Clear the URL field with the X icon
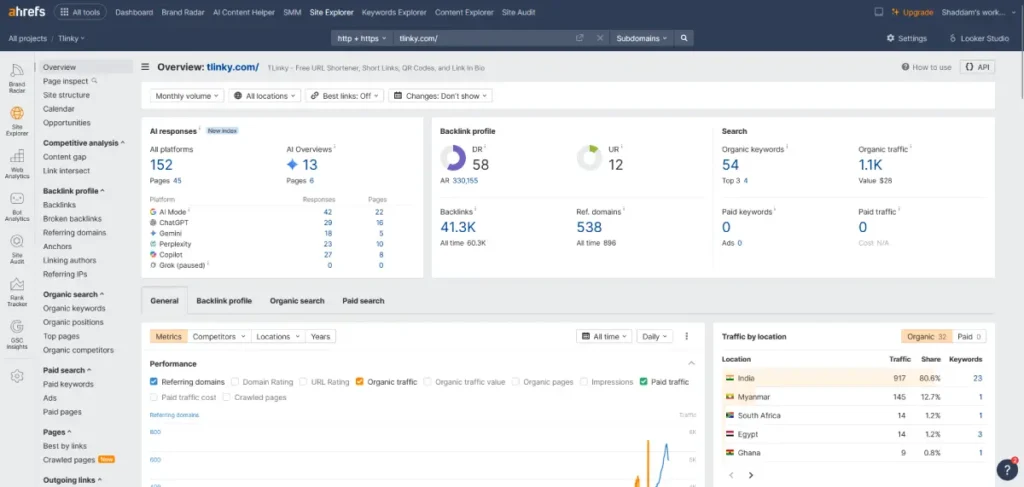Viewport: 1024px width, 487px height. [x=600, y=39]
